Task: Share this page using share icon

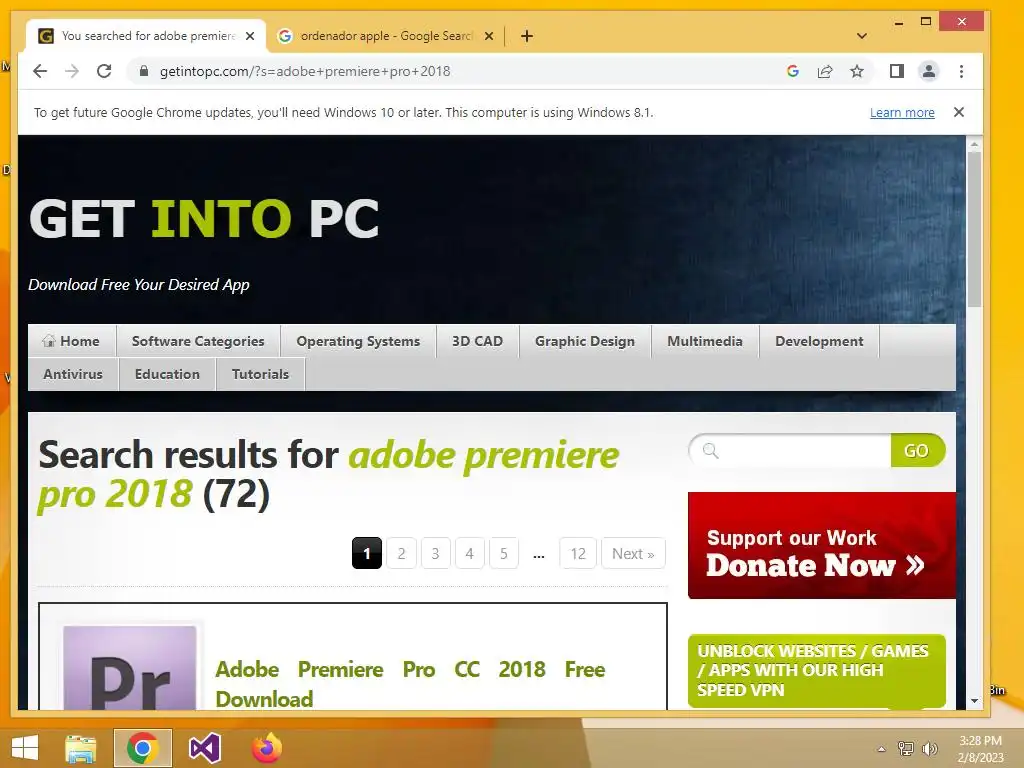Action: point(825,71)
